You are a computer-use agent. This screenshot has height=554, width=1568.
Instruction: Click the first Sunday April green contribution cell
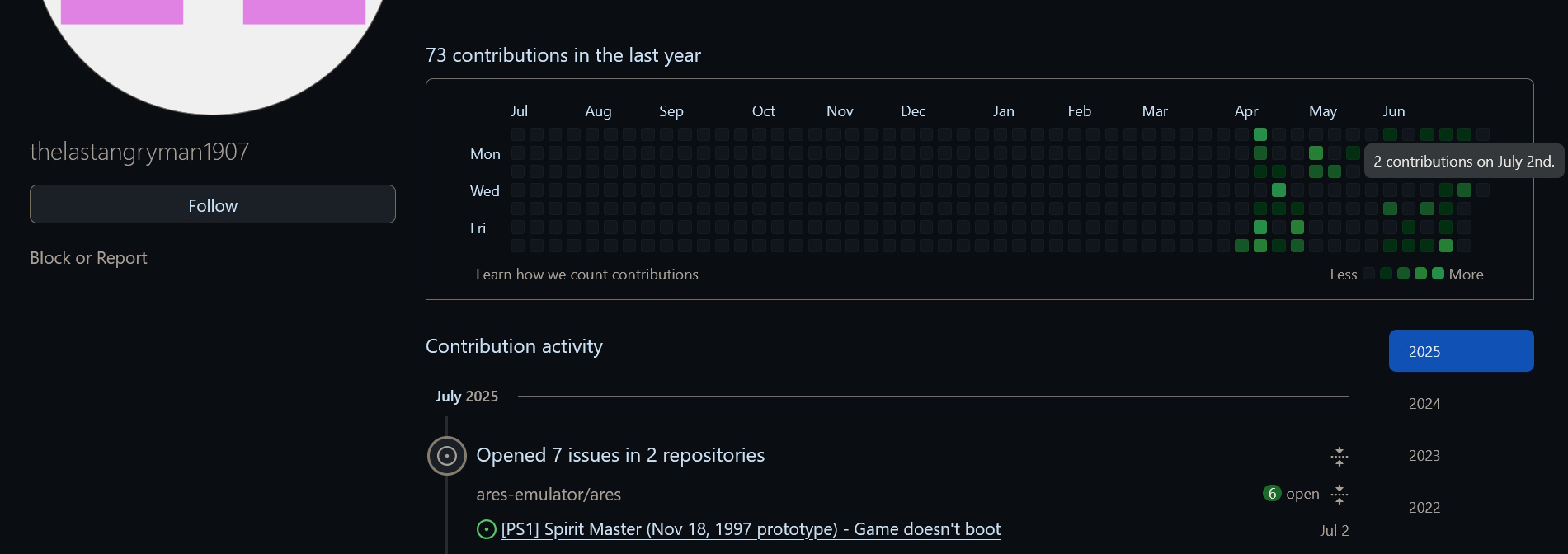pos(1260,134)
